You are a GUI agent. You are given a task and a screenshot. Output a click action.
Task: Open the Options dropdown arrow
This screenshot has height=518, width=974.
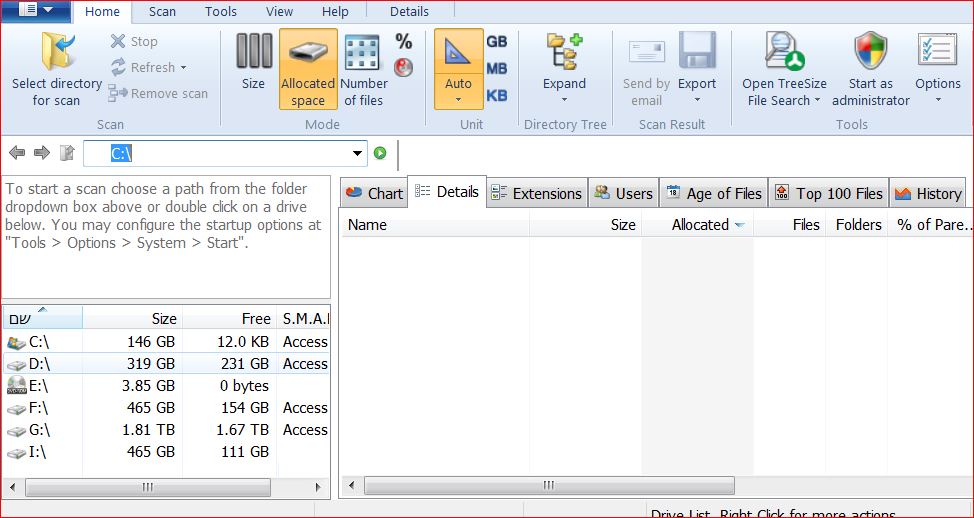937,100
